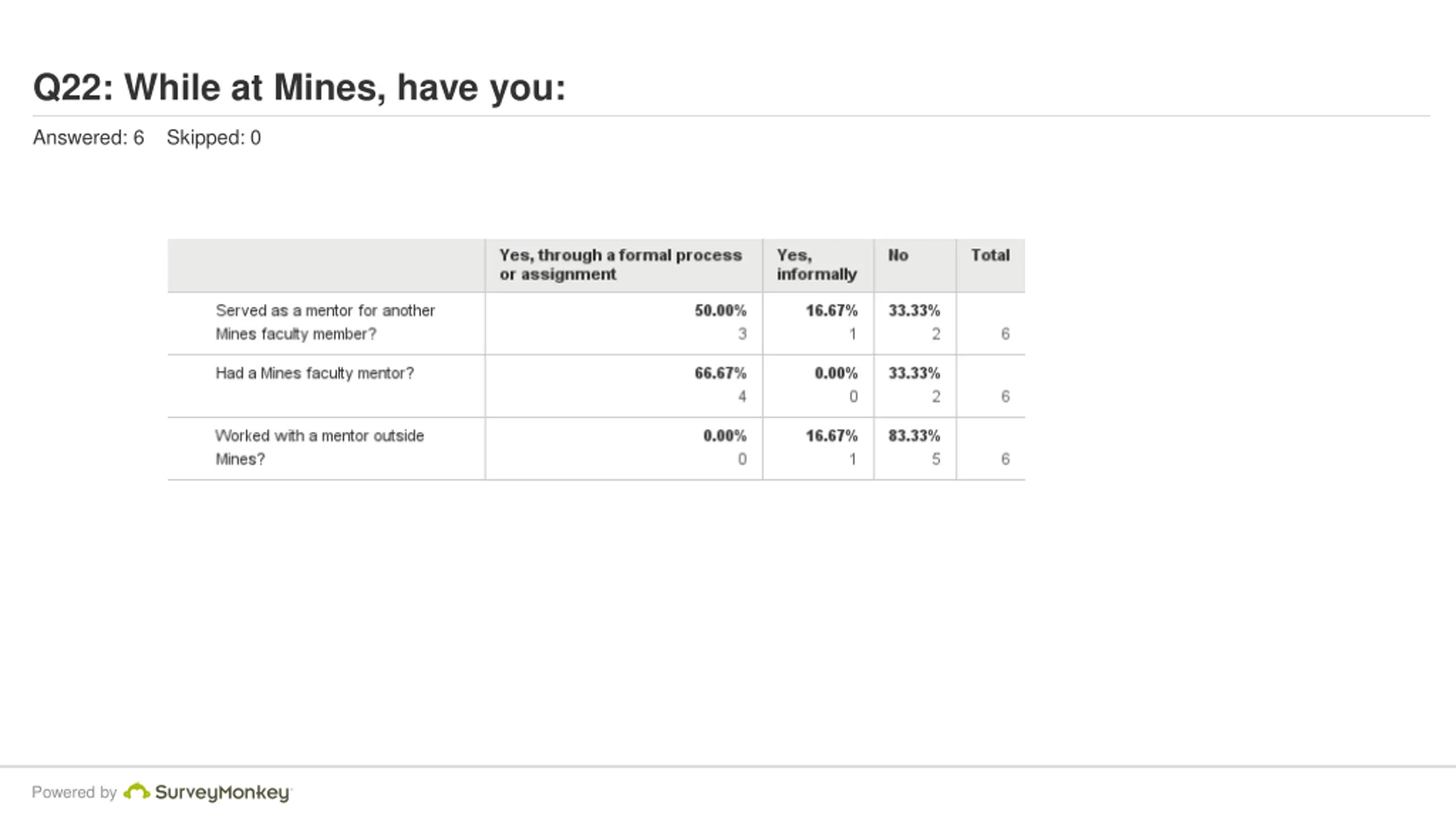The width and height of the screenshot is (1456, 819).
Task: Select the 'Yes, through a formal process' column header
Action: tap(621, 264)
